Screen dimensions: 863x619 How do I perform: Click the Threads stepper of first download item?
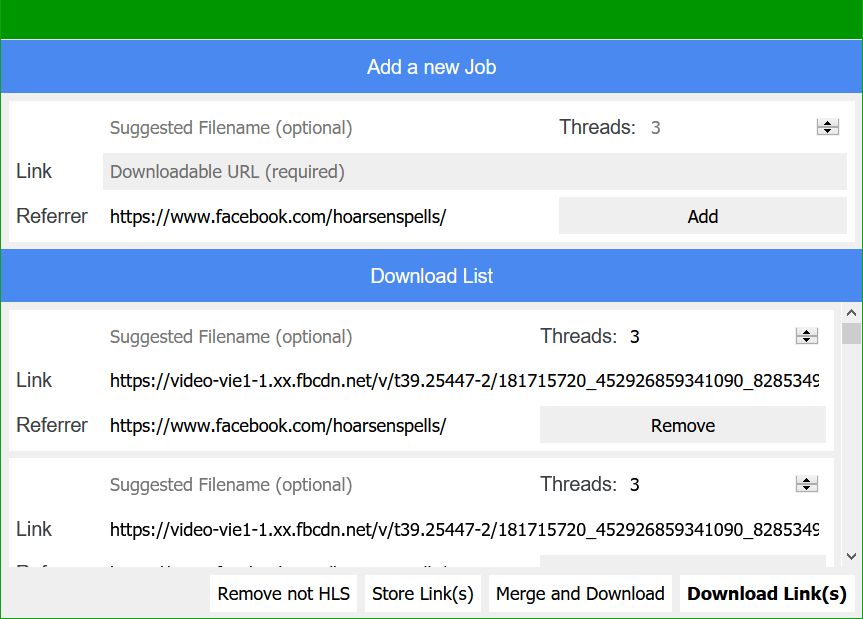tap(806, 337)
